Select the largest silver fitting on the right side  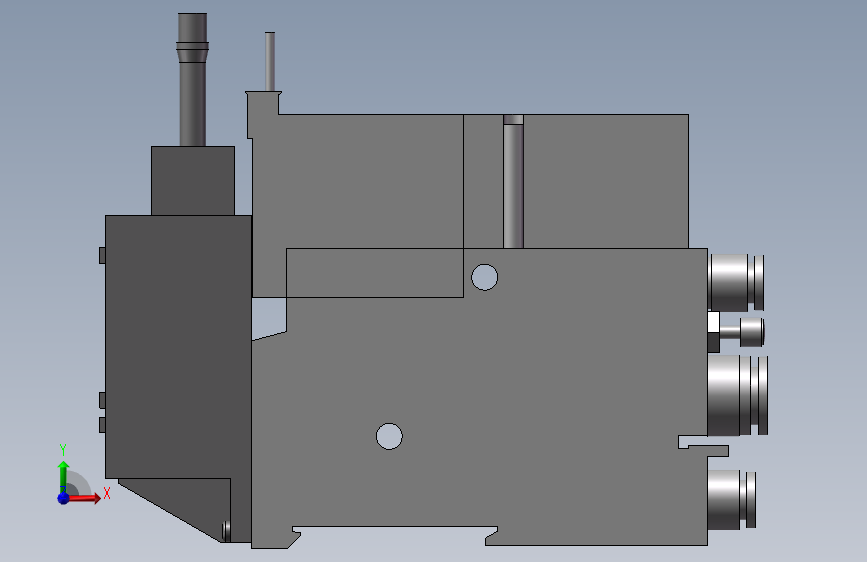point(738,396)
